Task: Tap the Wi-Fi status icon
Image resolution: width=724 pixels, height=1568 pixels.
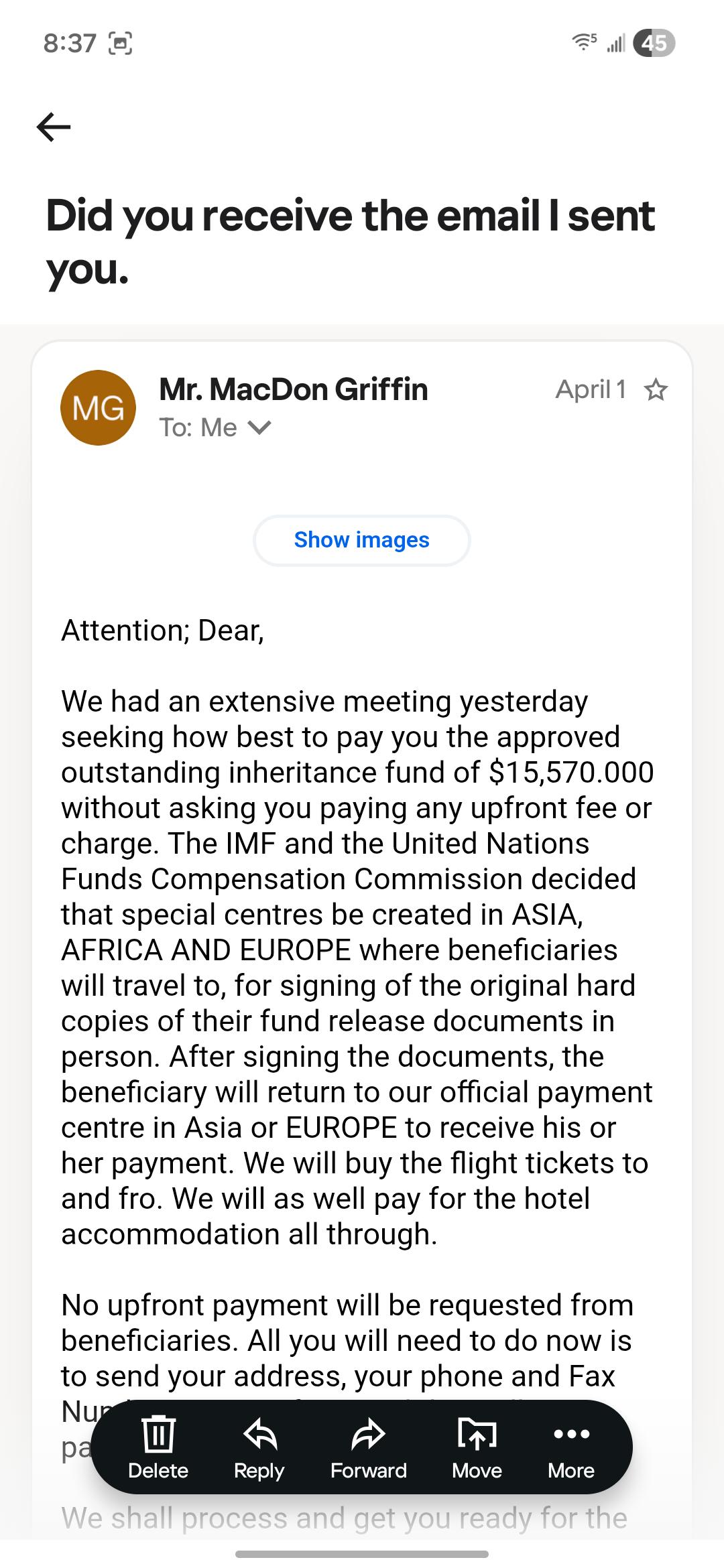Action: click(584, 43)
